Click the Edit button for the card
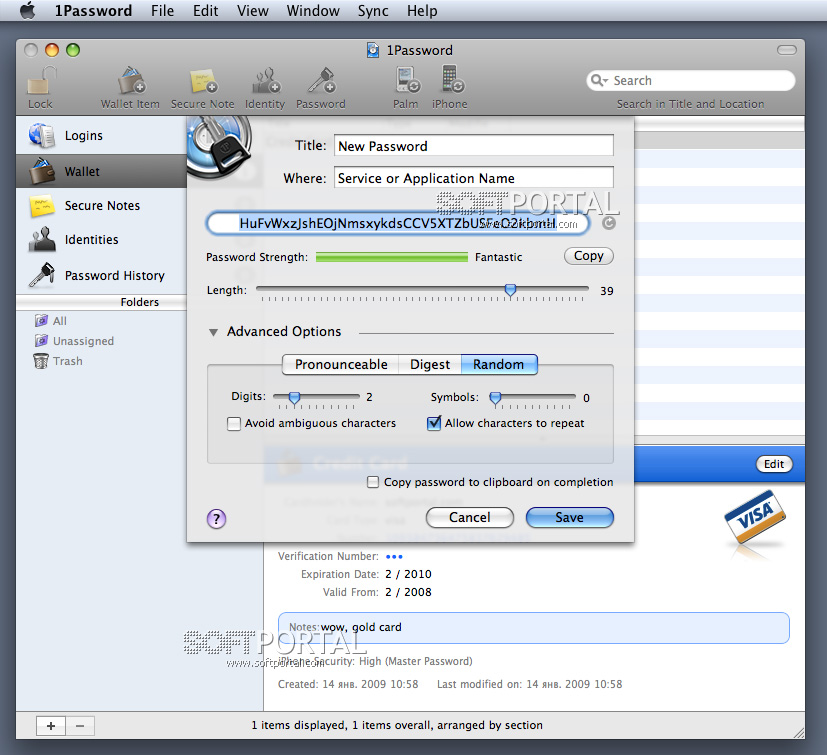The height and width of the screenshot is (755, 827). point(774,464)
